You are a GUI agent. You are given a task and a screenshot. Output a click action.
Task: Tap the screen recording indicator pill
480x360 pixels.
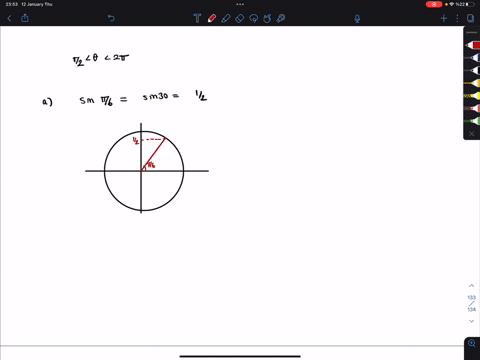click(x=434, y=4)
